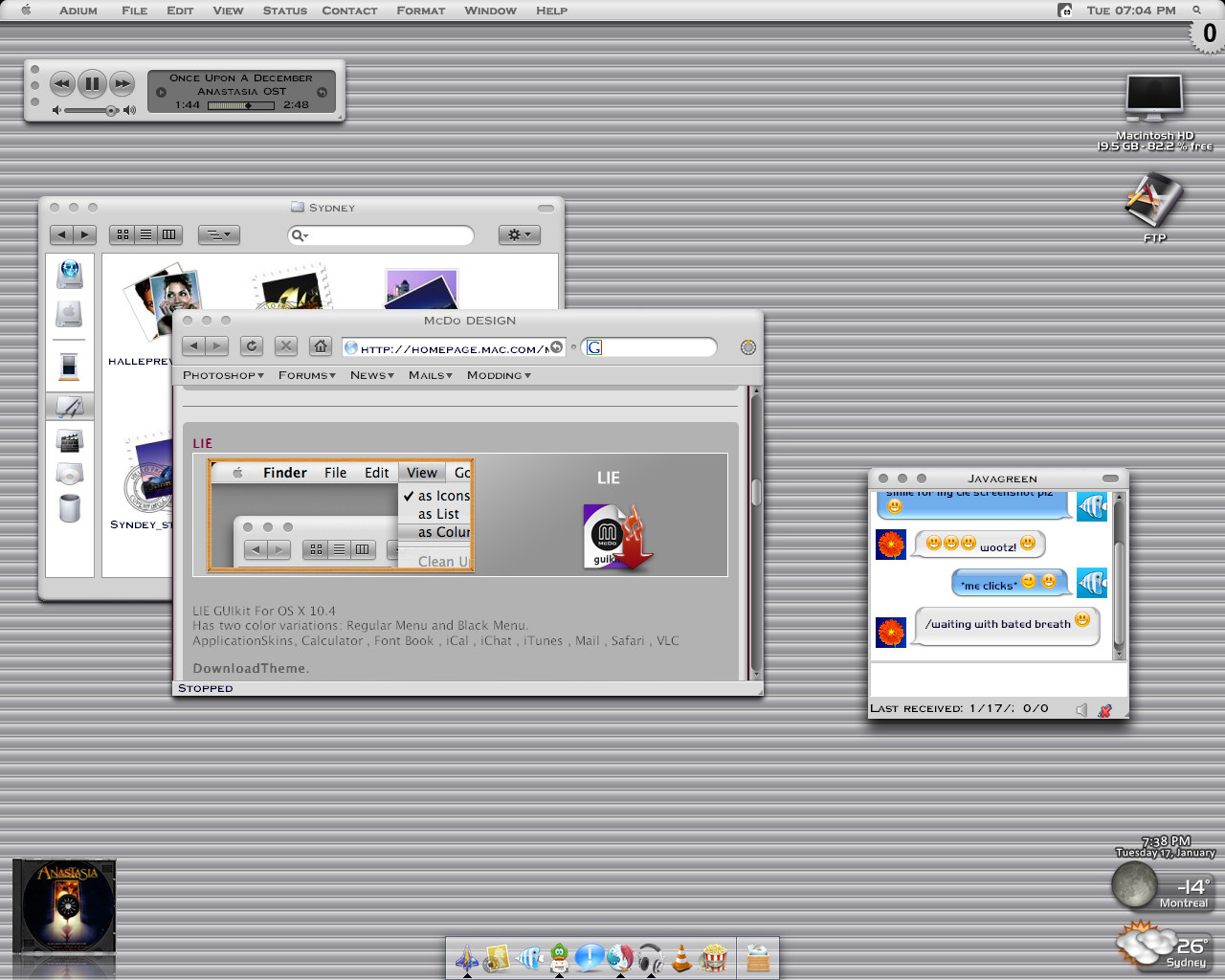Viewport: 1225px width, 980px height.
Task: Go to browser home page
Action: [321, 346]
